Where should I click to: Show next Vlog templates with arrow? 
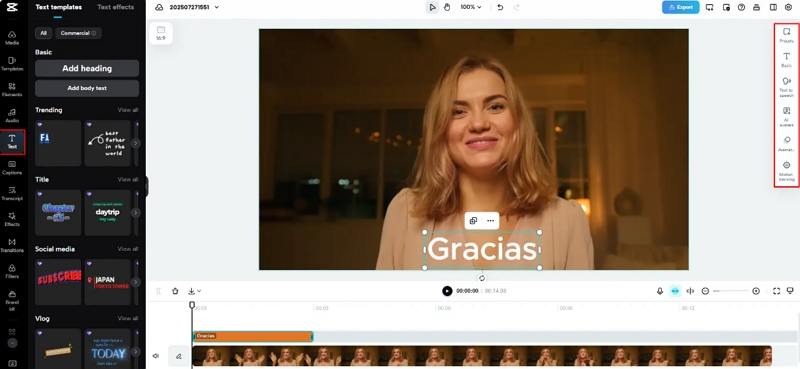pos(136,352)
